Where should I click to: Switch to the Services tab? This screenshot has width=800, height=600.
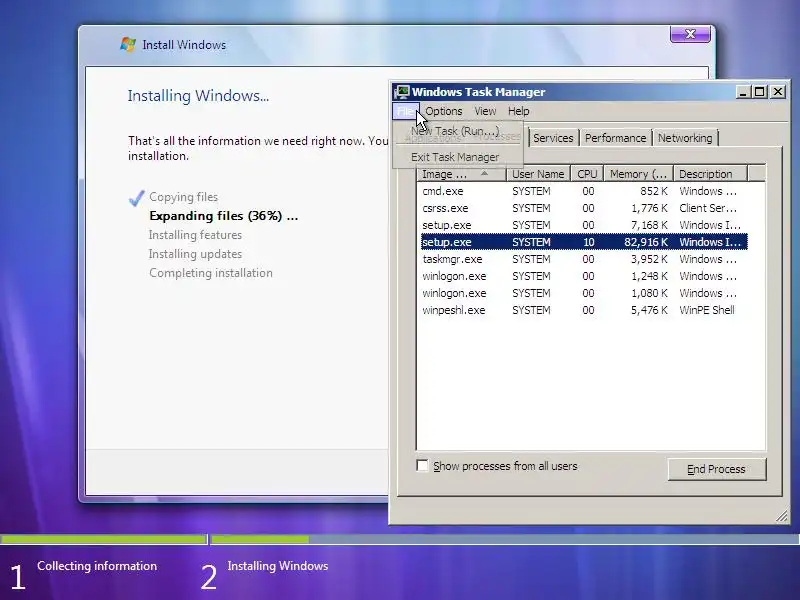tap(553, 138)
